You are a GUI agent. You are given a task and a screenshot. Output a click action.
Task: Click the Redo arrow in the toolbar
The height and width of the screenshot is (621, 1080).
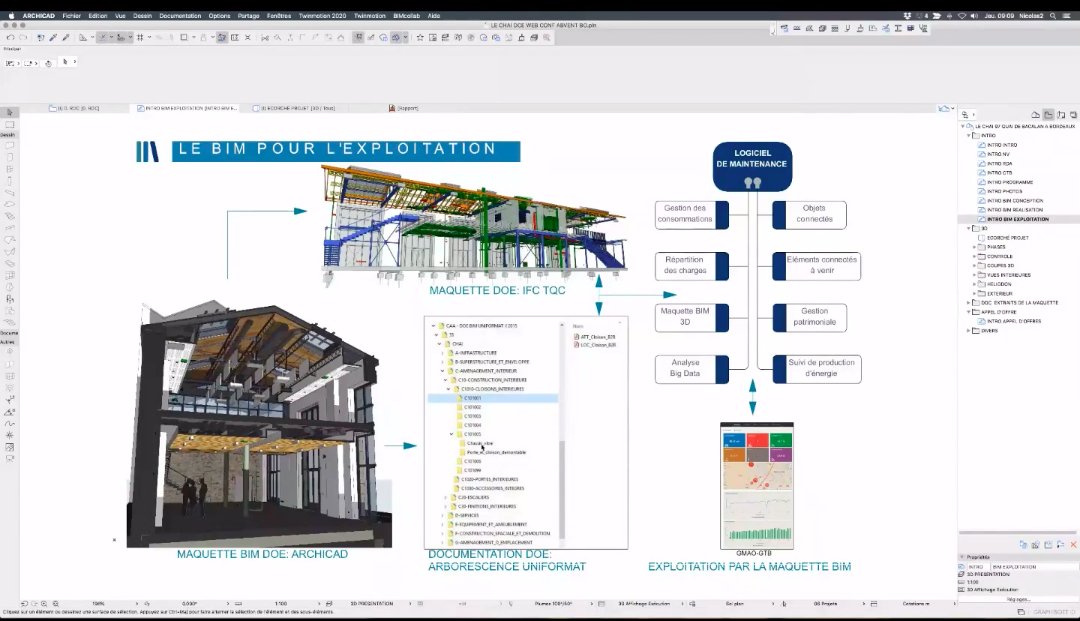(23, 38)
